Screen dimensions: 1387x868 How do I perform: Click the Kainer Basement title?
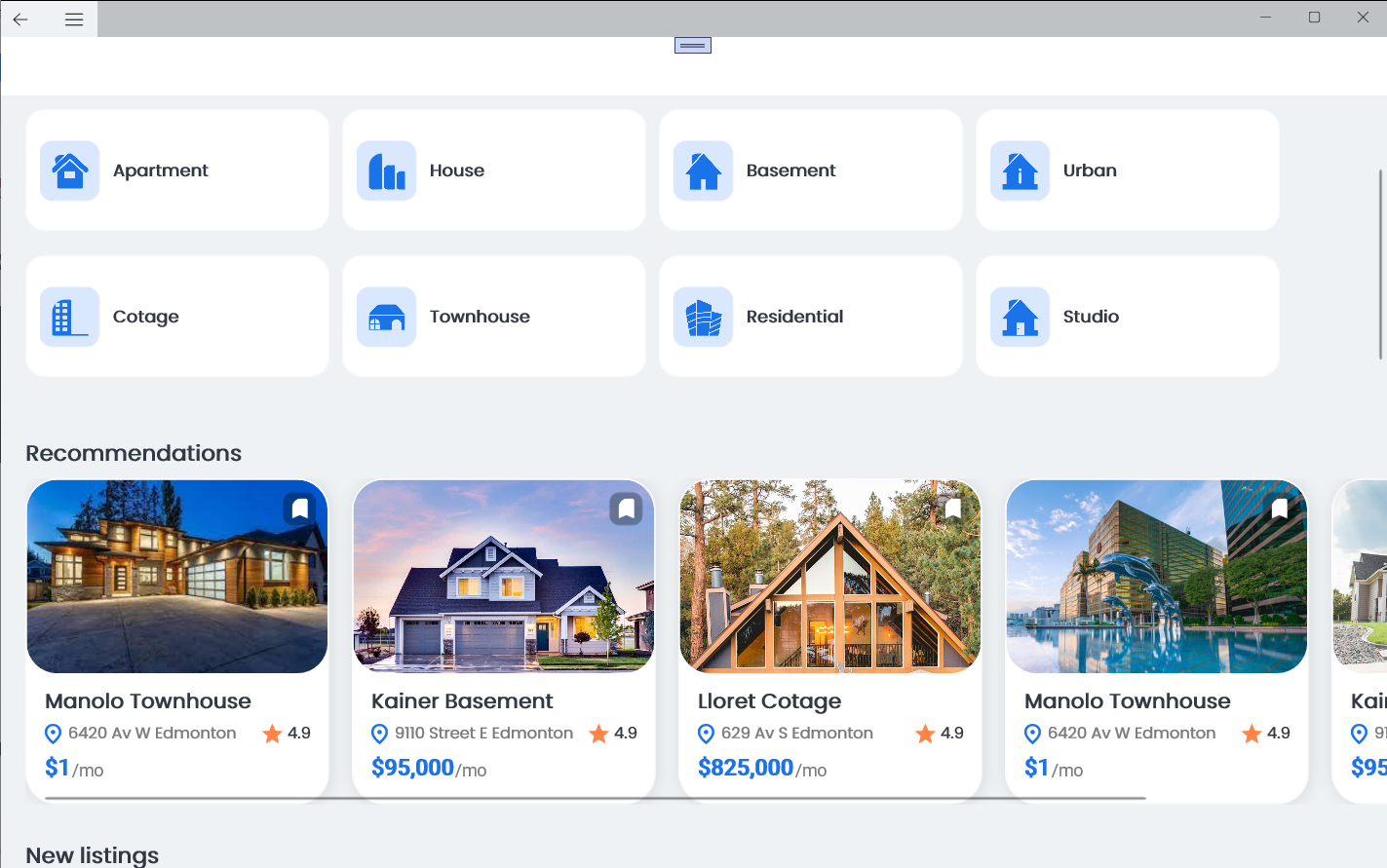tap(462, 701)
